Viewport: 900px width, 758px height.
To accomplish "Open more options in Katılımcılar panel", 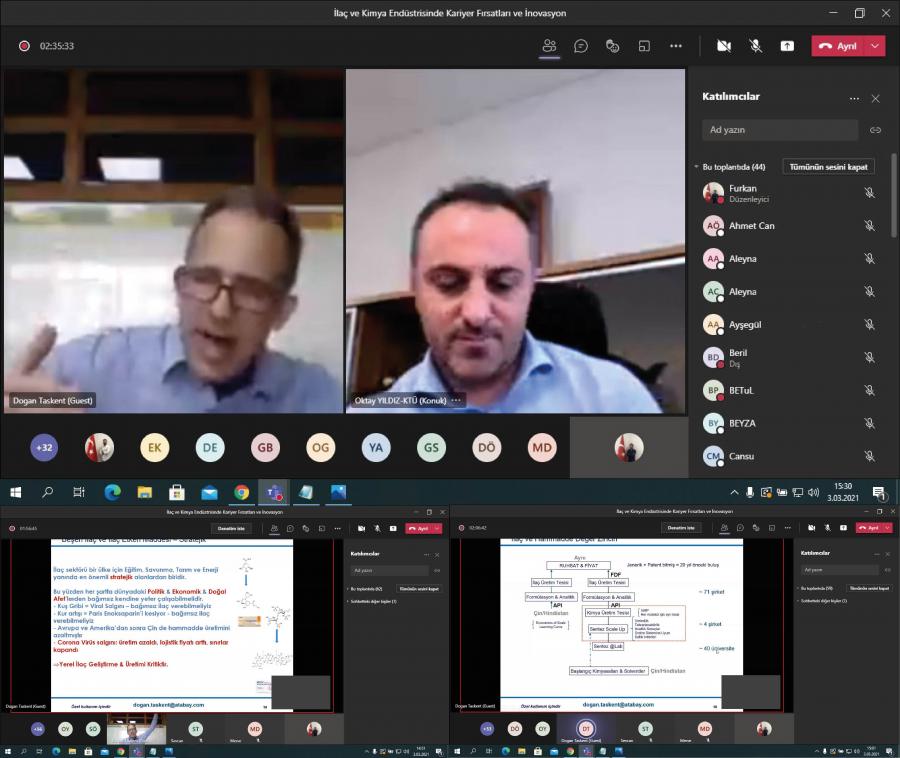I will point(854,98).
